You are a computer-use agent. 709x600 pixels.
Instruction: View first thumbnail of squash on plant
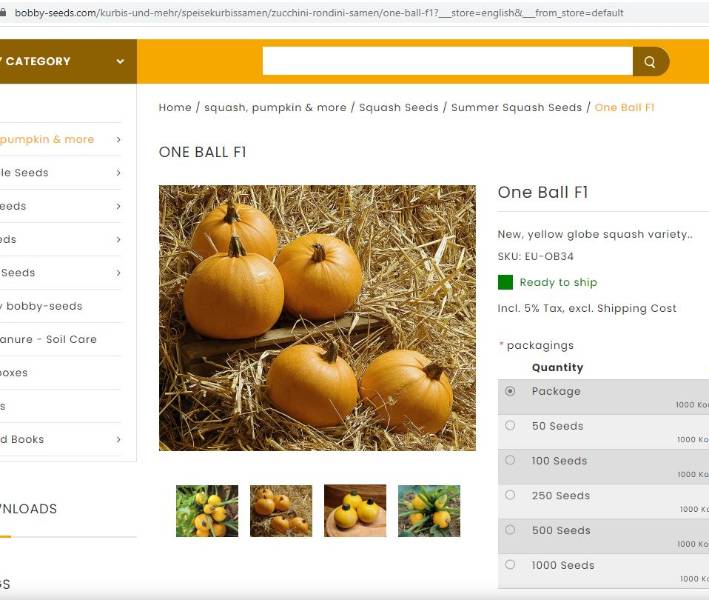coord(207,511)
